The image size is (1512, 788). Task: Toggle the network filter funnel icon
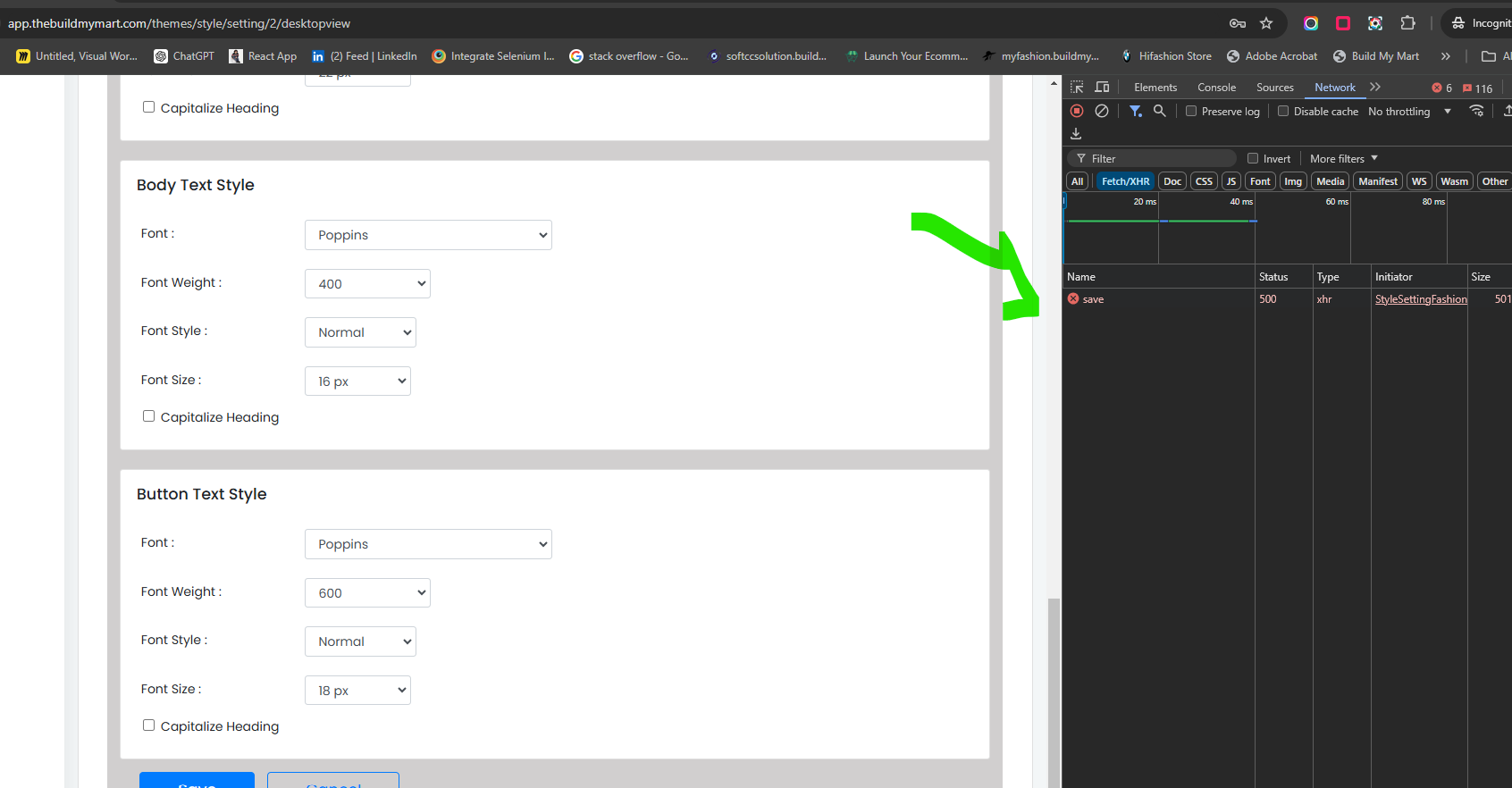coord(1135,111)
